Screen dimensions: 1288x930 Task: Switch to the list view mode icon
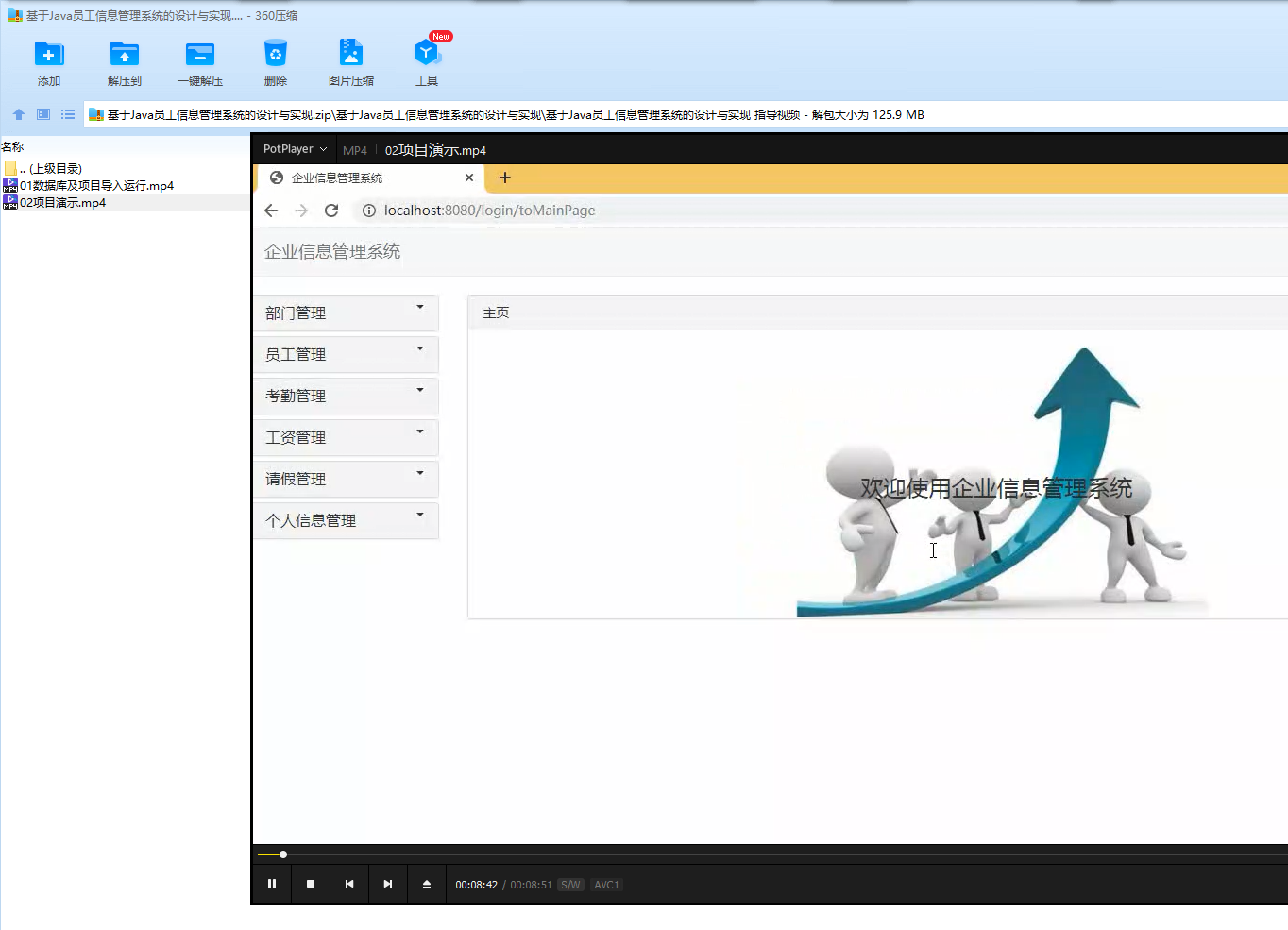click(x=68, y=114)
